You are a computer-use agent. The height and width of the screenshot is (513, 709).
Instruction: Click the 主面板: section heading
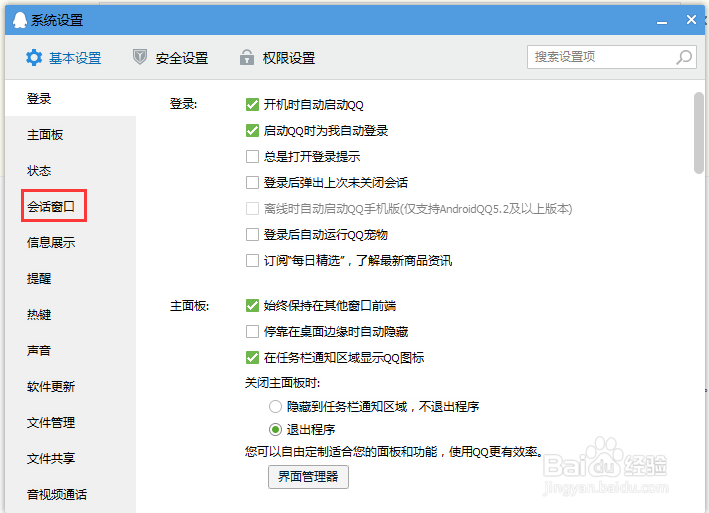pyautogui.click(x=189, y=306)
